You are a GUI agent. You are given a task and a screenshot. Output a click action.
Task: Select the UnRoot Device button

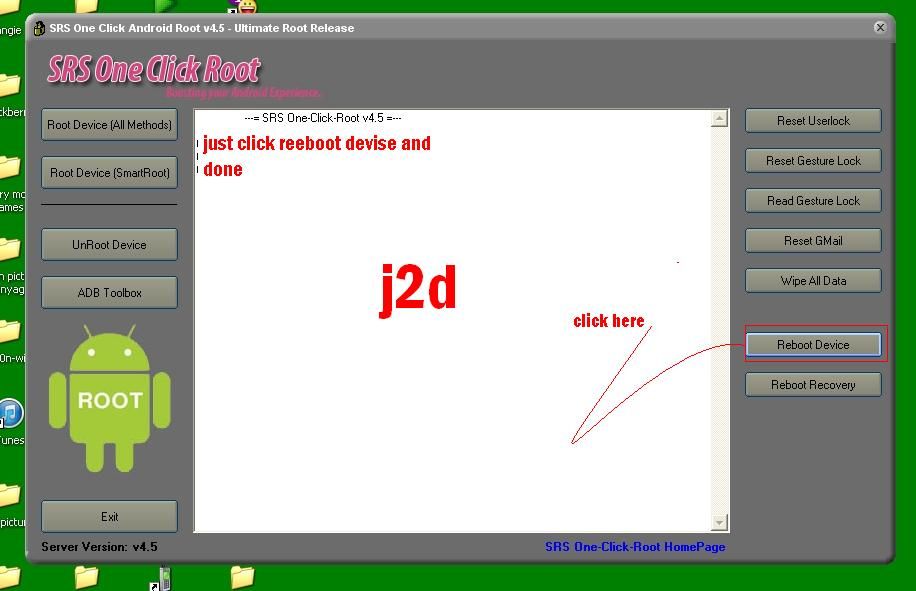109,245
